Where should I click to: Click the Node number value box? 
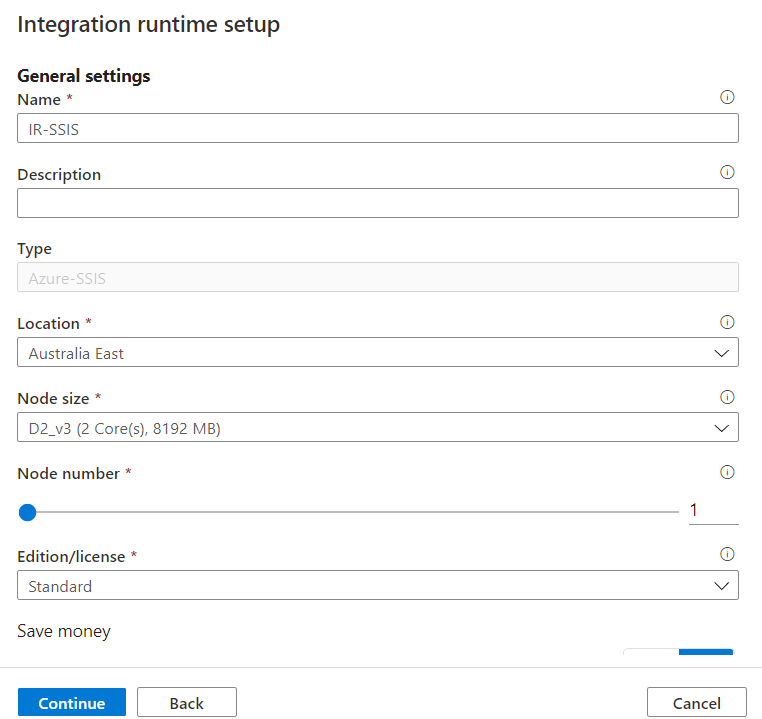pos(713,511)
